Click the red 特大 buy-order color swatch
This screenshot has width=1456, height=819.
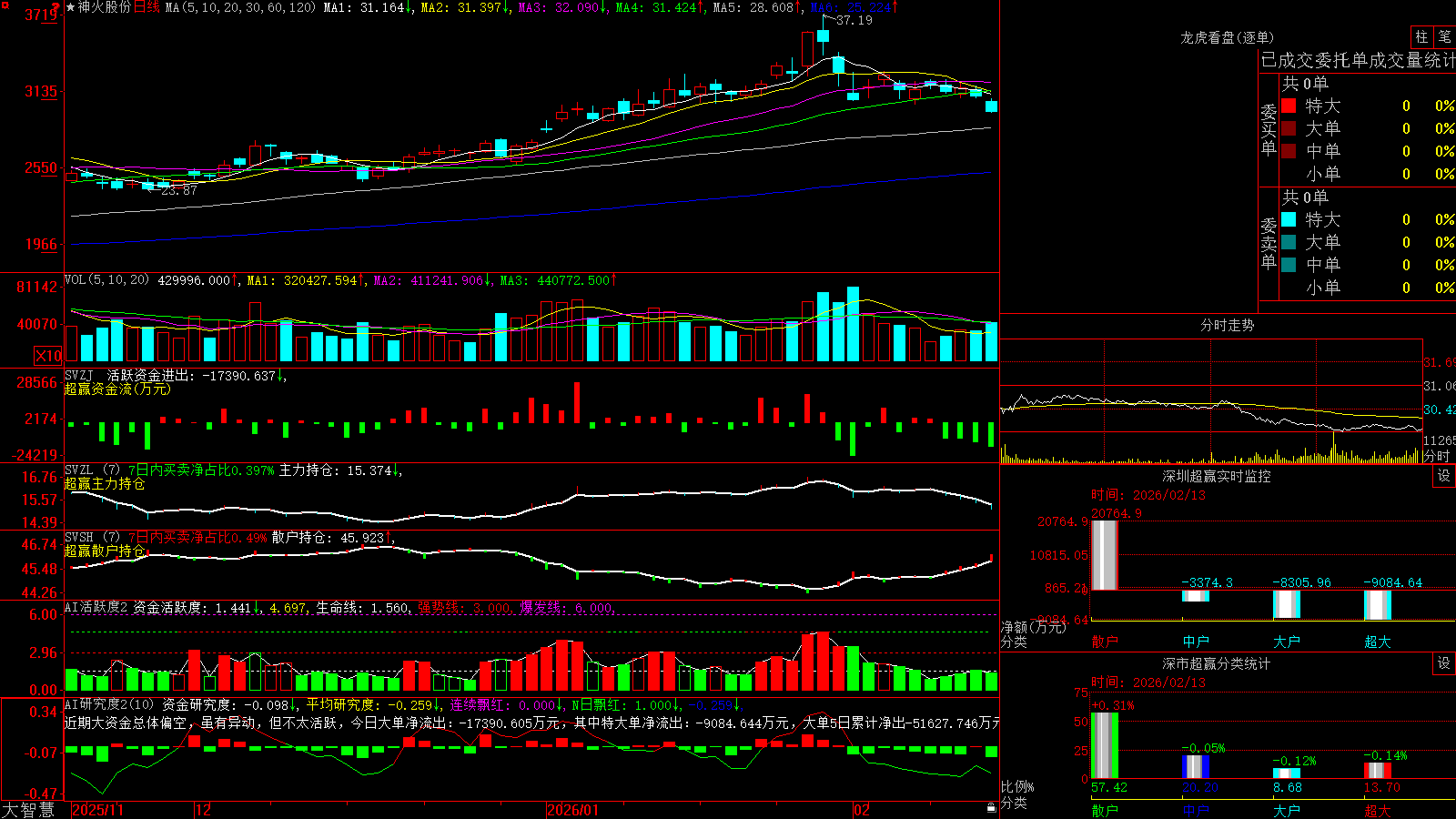pos(1289,106)
